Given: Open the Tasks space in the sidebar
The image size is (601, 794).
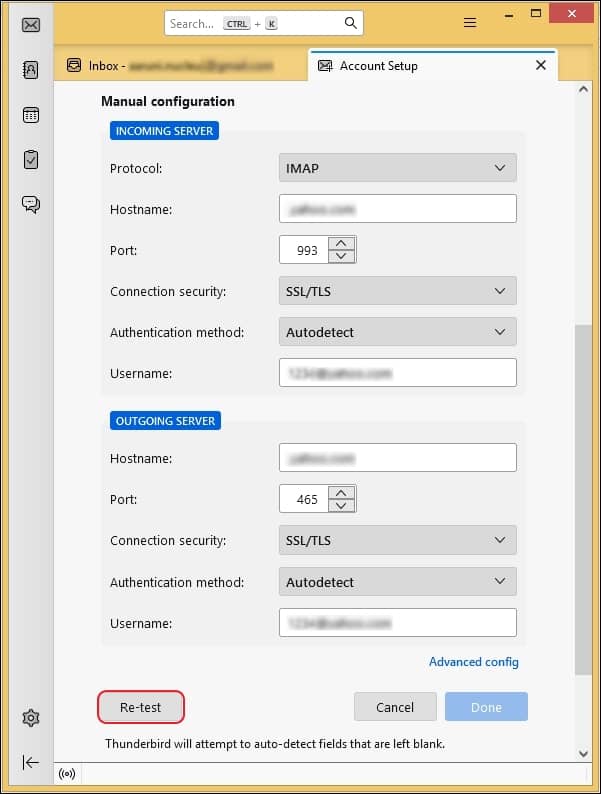Looking at the screenshot, I should tap(31, 160).
